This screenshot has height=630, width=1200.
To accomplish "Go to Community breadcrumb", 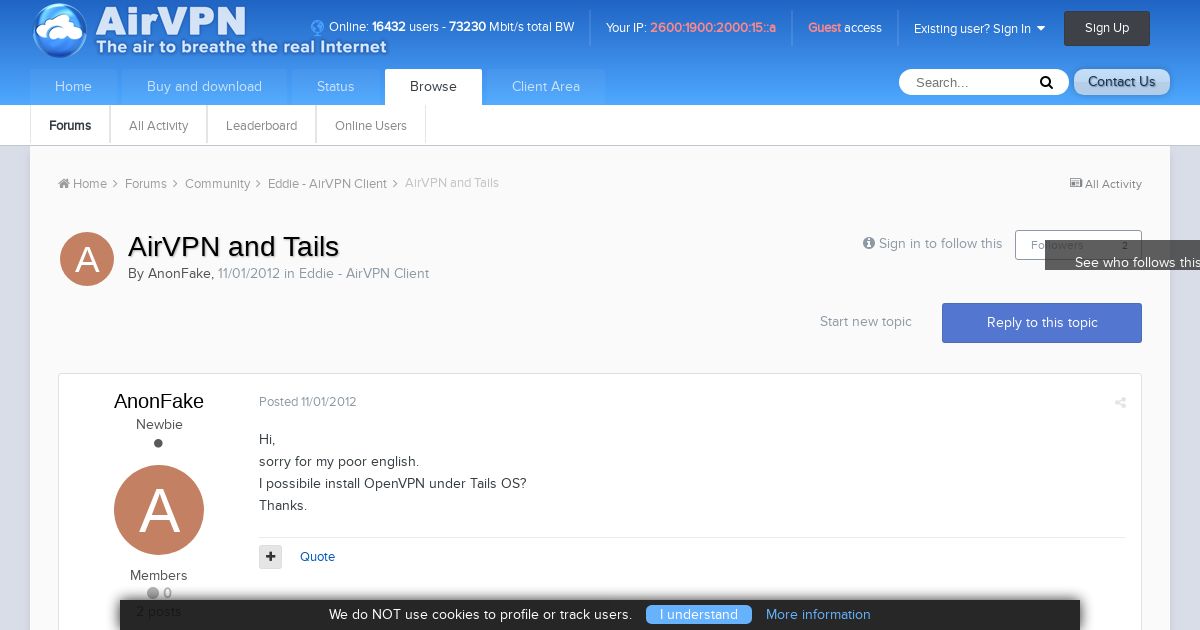I will 217,184.
